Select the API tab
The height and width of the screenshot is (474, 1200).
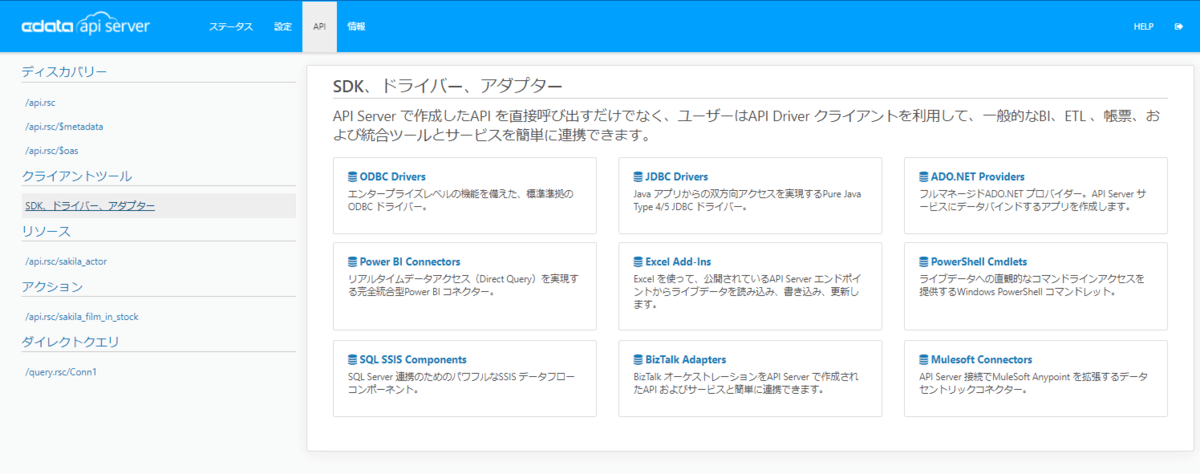coord(319,26)
